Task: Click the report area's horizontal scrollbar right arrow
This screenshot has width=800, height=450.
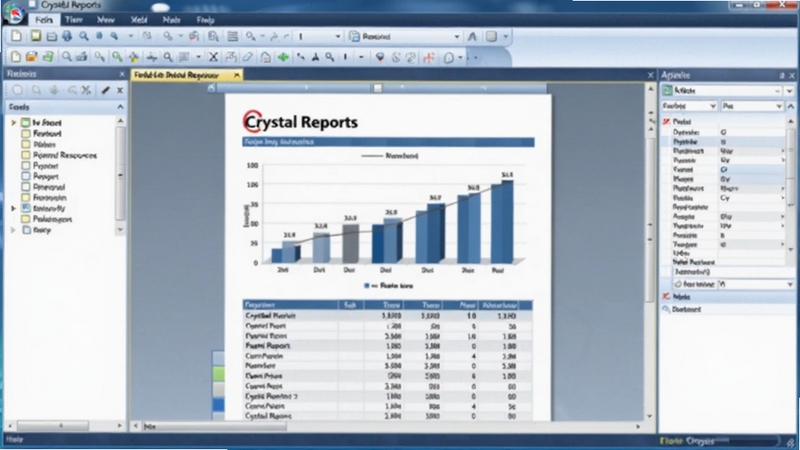Action: (x=638, y=427)
